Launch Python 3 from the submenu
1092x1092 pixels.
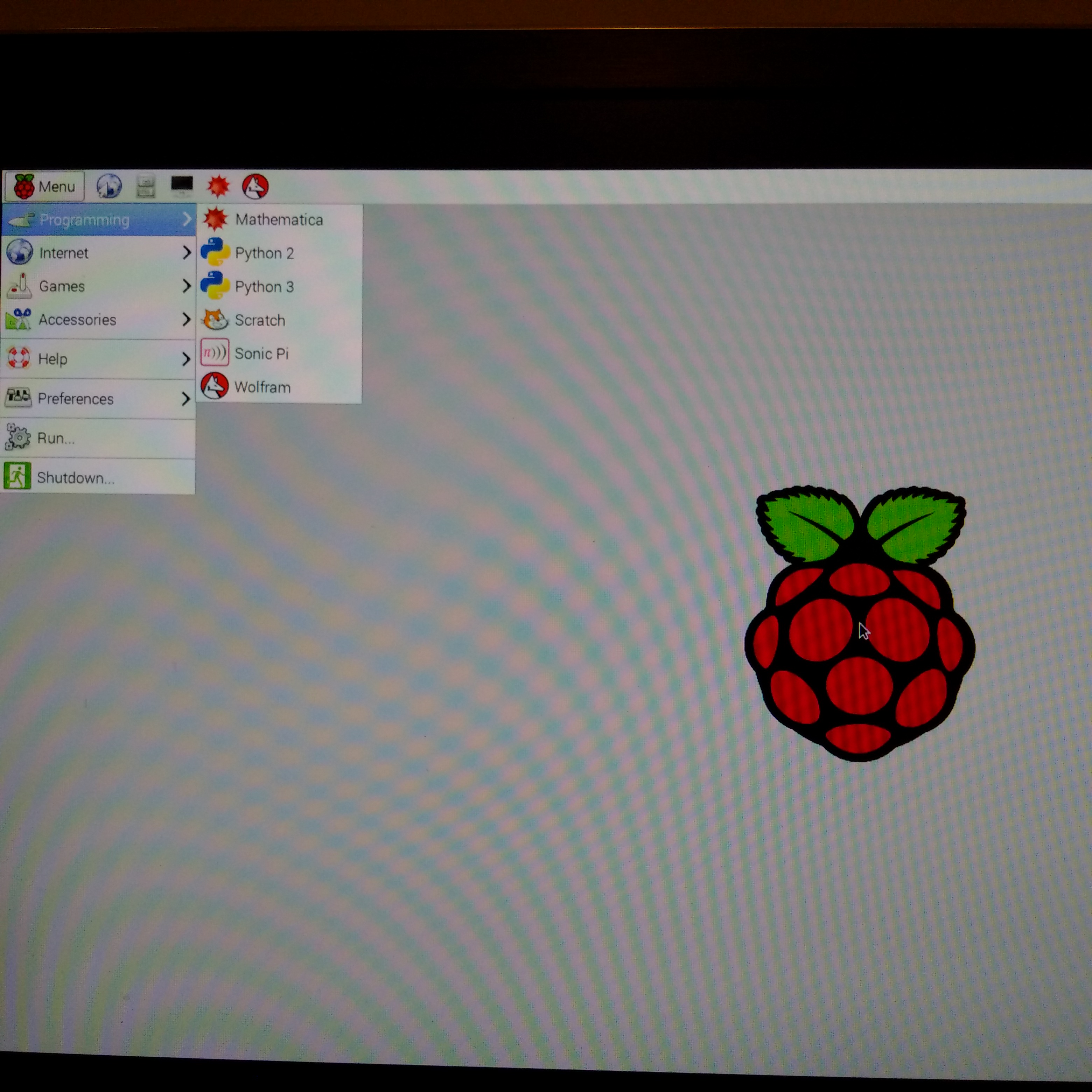(x=264, y=287)
